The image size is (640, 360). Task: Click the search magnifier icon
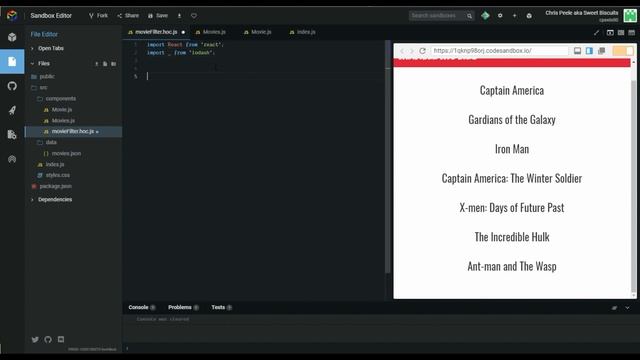[x=469, y=16]
